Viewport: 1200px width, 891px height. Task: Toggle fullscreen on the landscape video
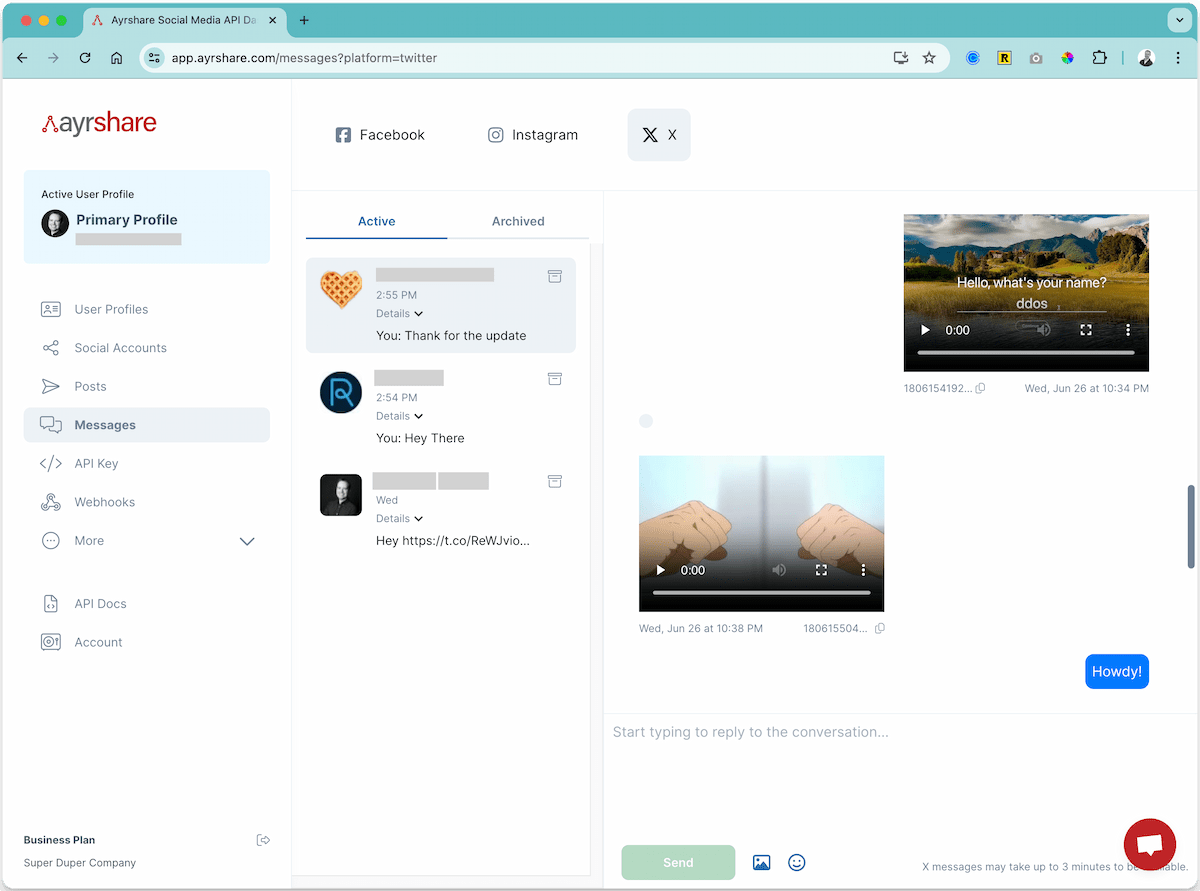[x=1085, y=330]
